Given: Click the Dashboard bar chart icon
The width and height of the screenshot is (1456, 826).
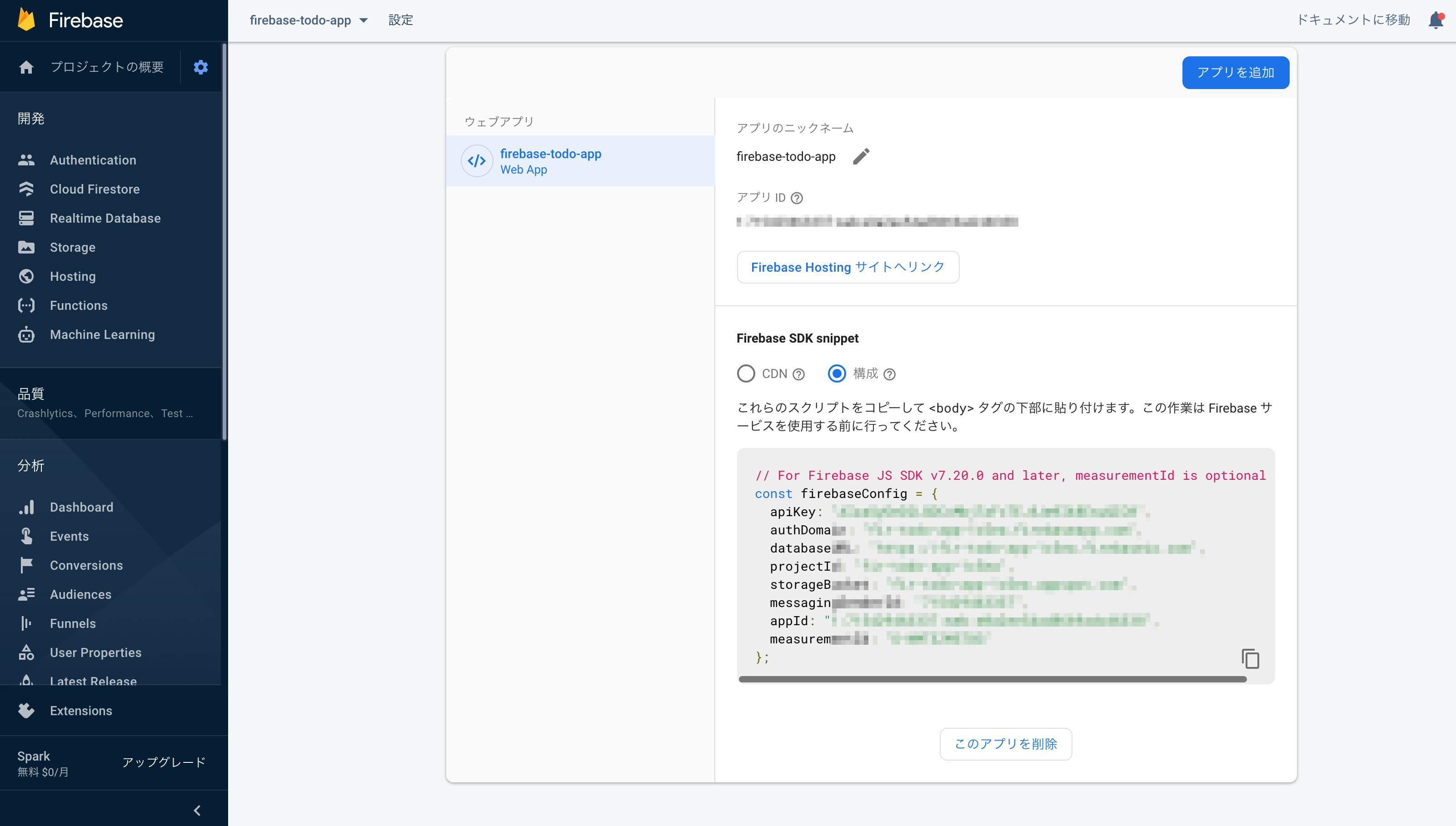Looking at the screenshot, I should point(26,507).
